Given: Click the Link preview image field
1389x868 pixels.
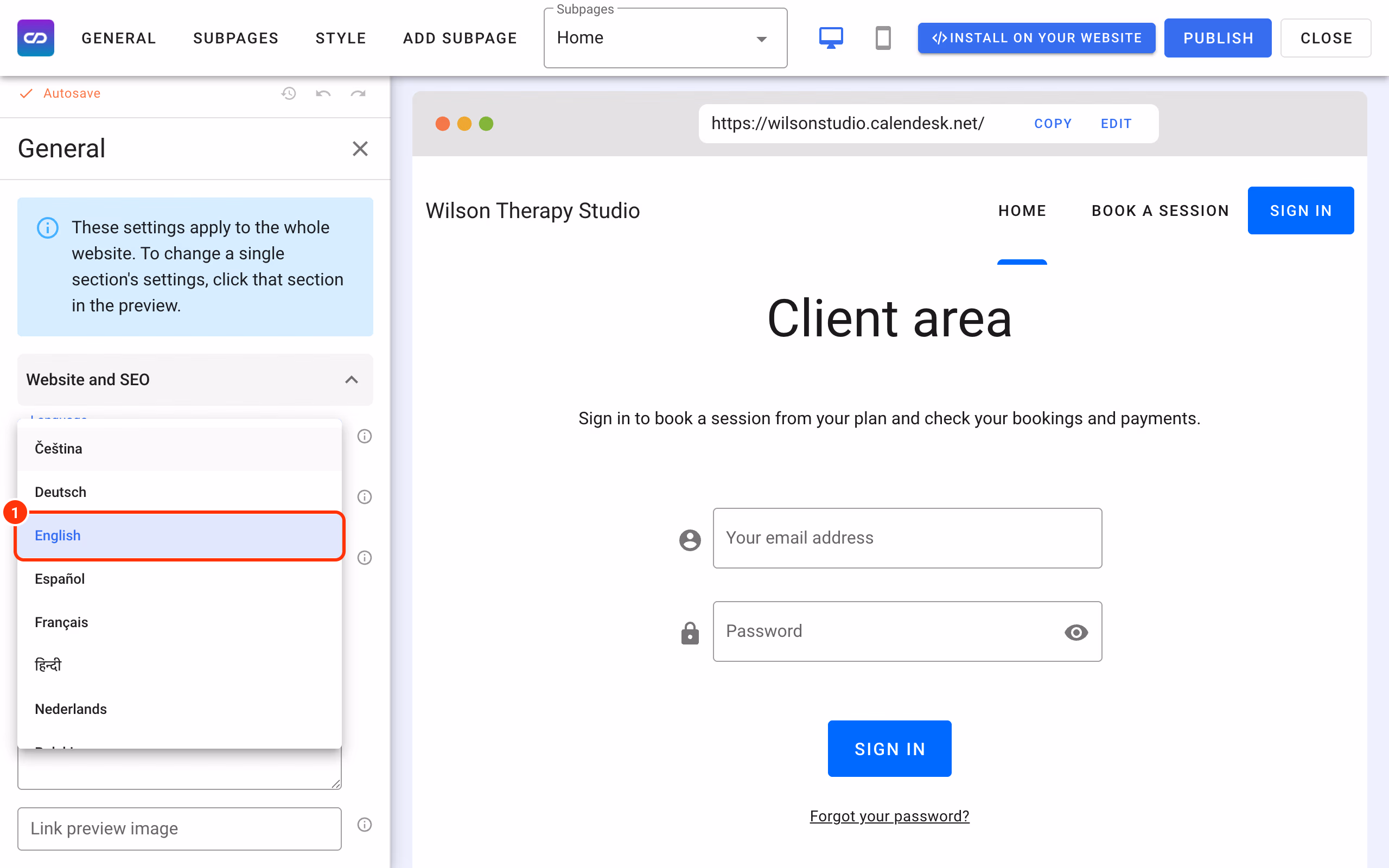Looking at the screenshot, I should click(x=180, y=829).
